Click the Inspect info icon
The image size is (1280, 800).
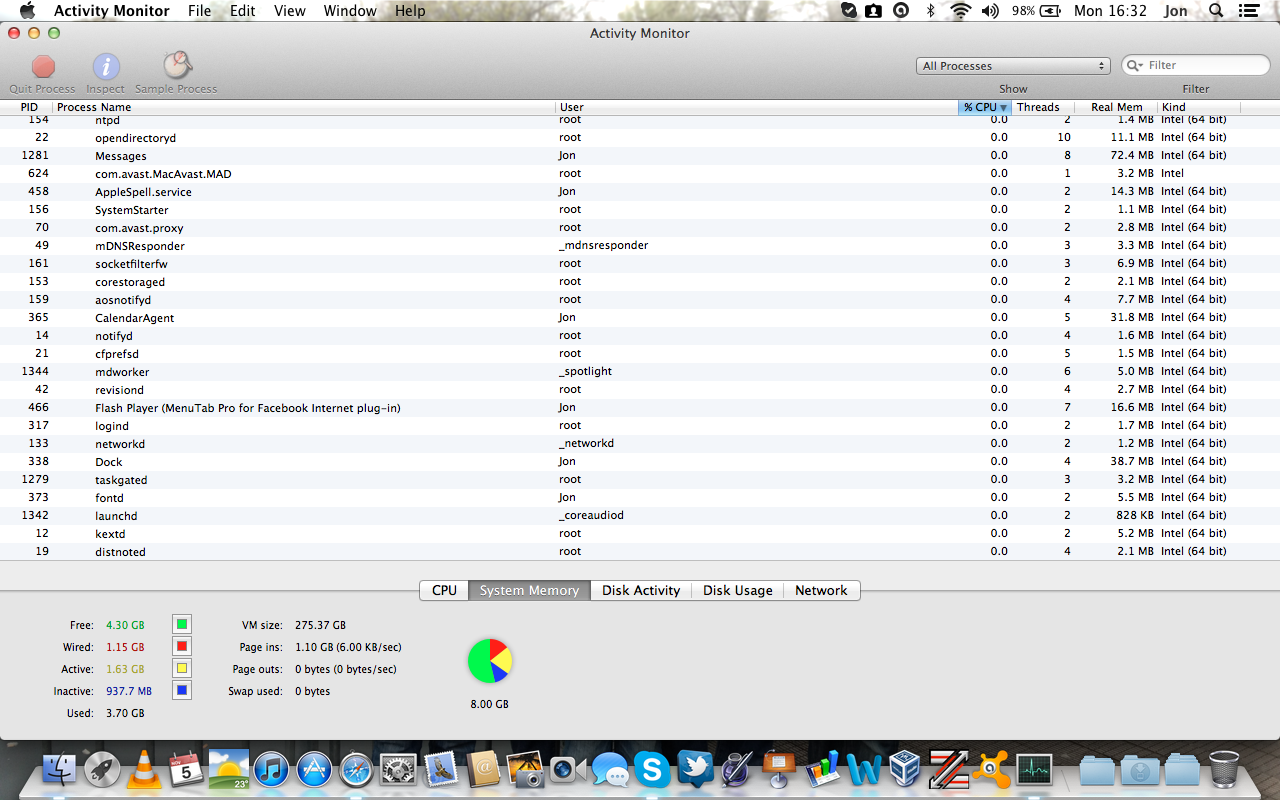click(106, 67)
